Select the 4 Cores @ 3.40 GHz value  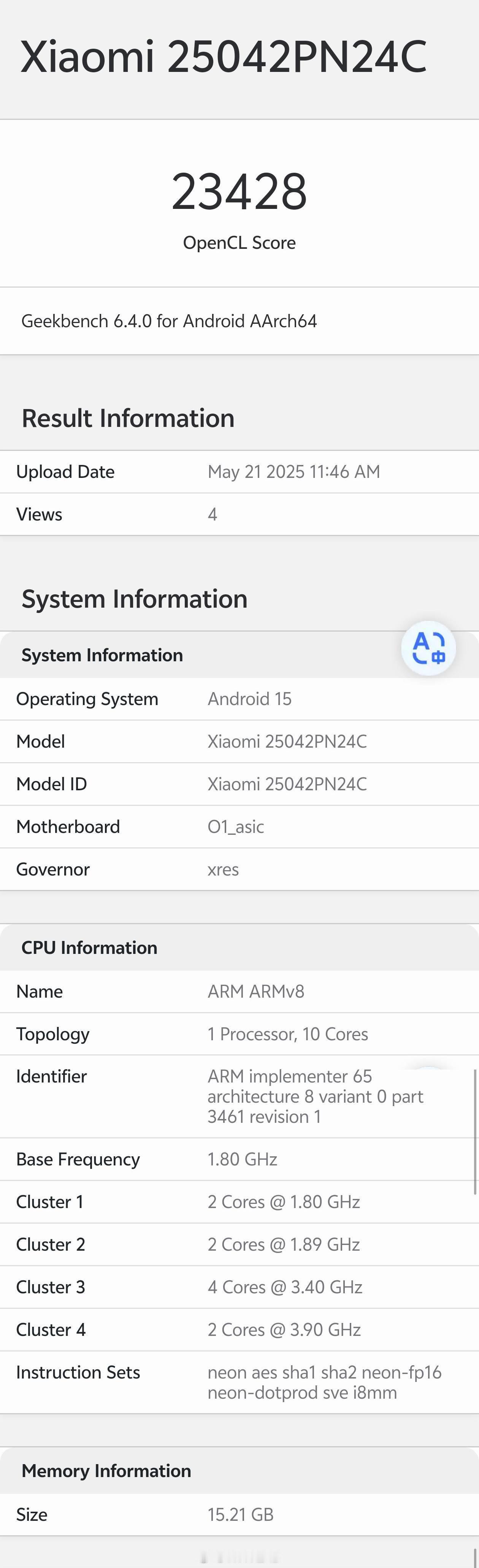point(285,1288)
